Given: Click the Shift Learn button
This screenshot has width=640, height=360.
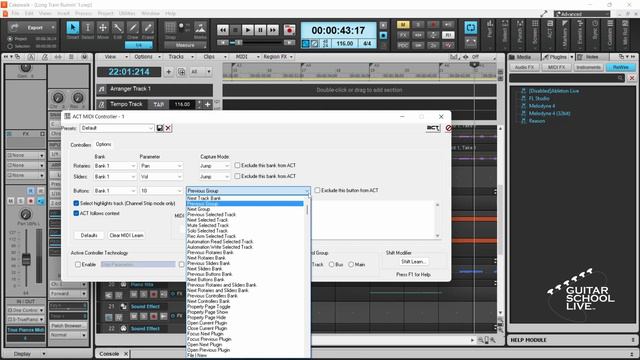Looking at the screenshot, I should pos(413,262).
